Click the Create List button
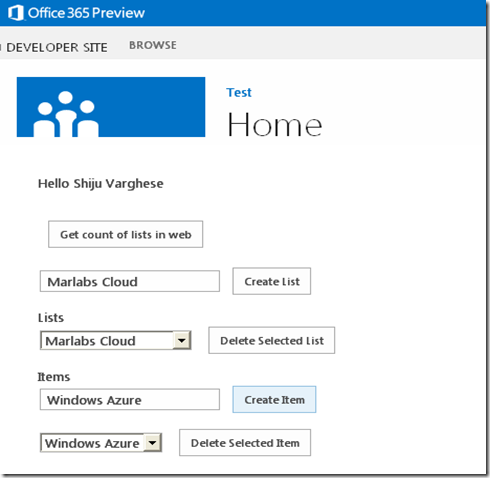Image resolution: width=490 pixels, height=478 pixels. coord(272,281)
